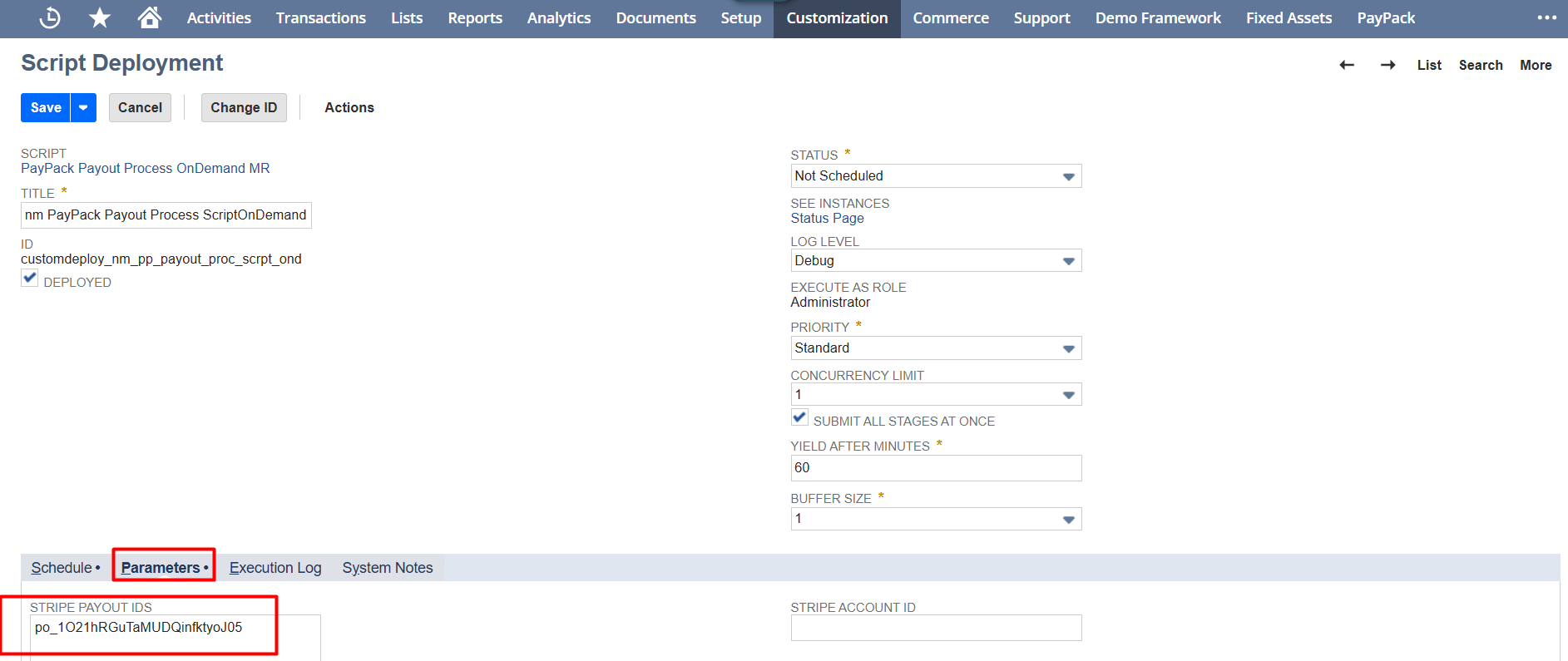
Task: Open the Support menu
Action: (x=1042, y=18)
